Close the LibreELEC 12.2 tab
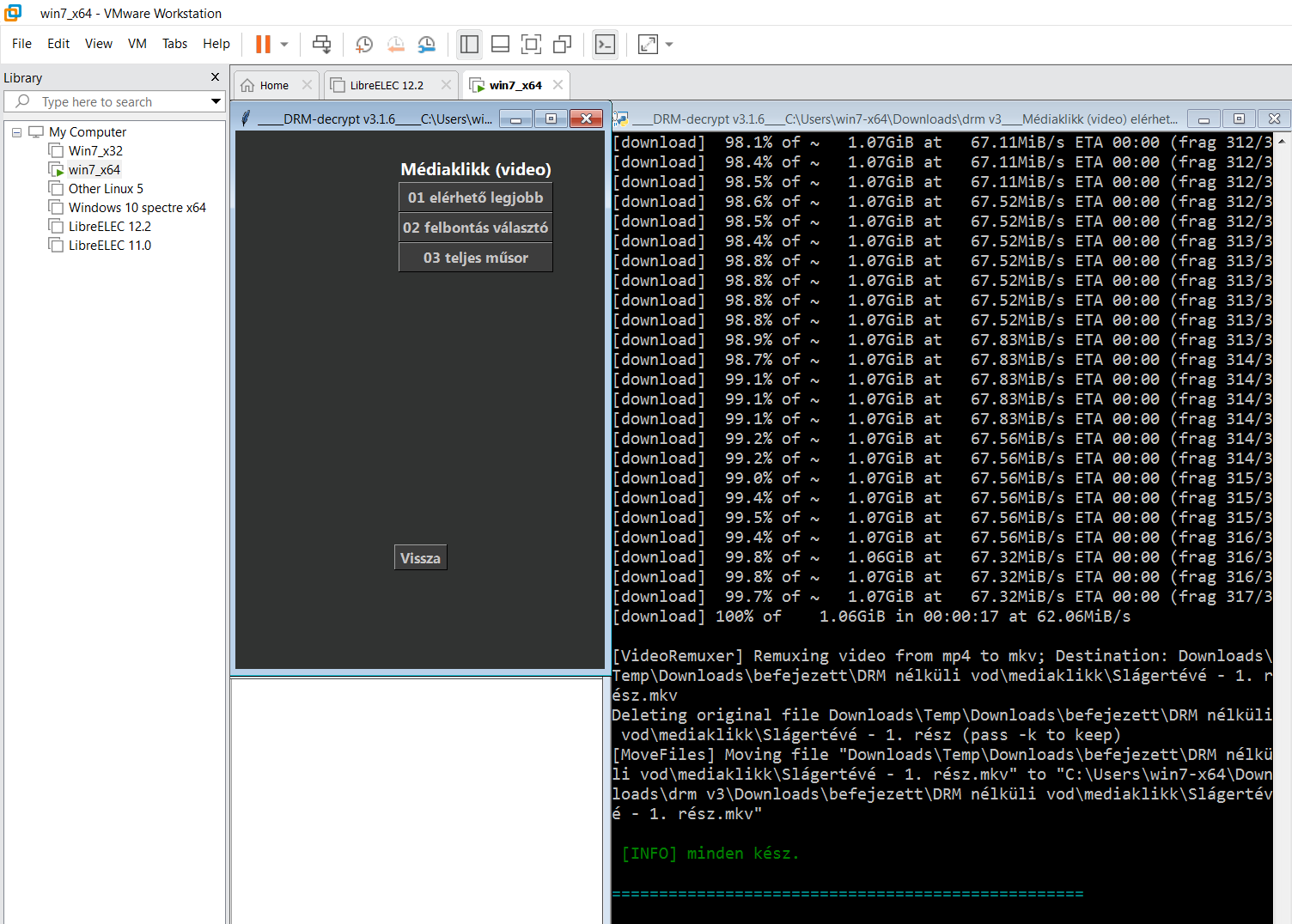This screenshot has width=1292, height=924. [446, 85]
